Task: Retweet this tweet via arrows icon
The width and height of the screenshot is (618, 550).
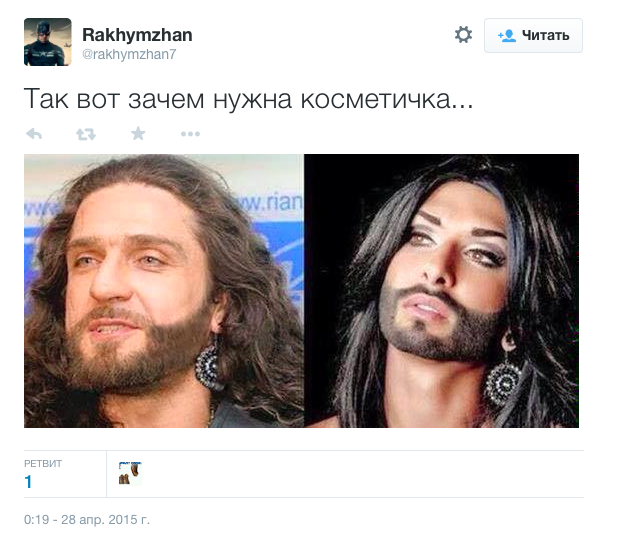Action: pyautogui.click(x=86, y=134)
